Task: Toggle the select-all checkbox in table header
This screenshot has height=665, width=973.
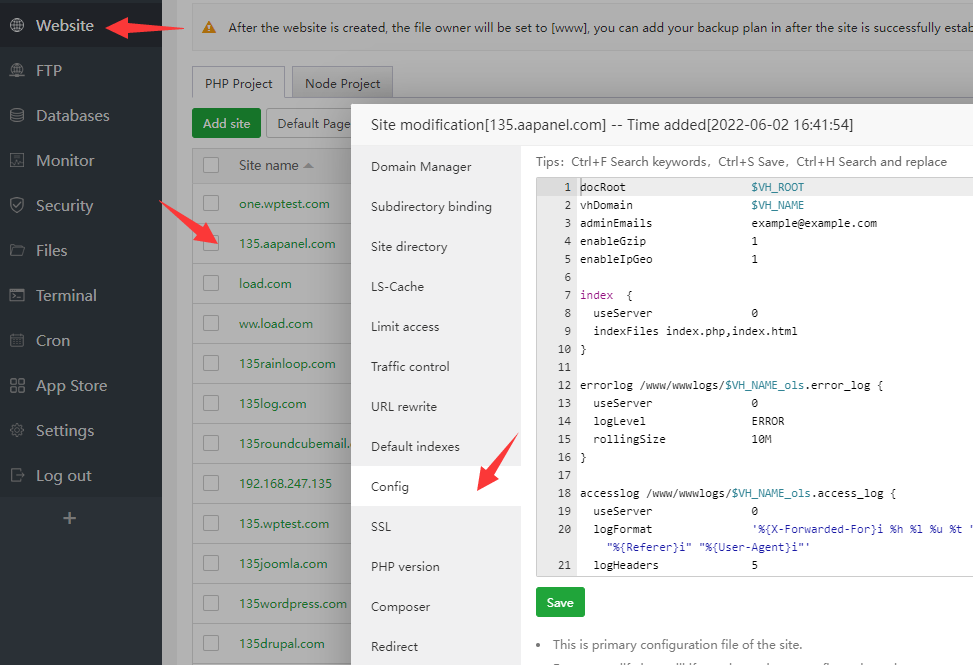Action: click(x=211, y=165)
